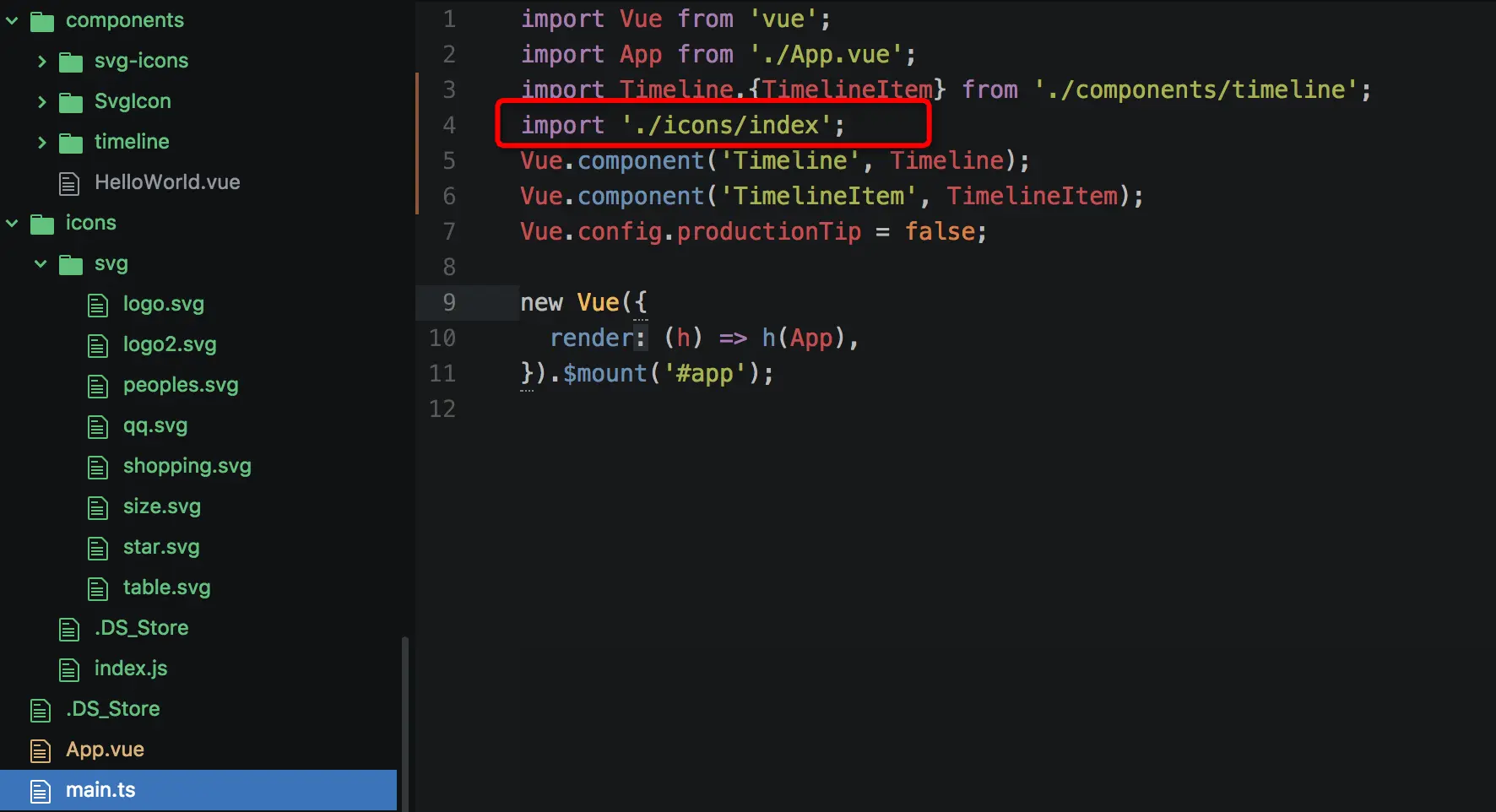Expand the timeline folder chevron
1496x812 pixels.
pyautogui.click(x=41, y=142)
